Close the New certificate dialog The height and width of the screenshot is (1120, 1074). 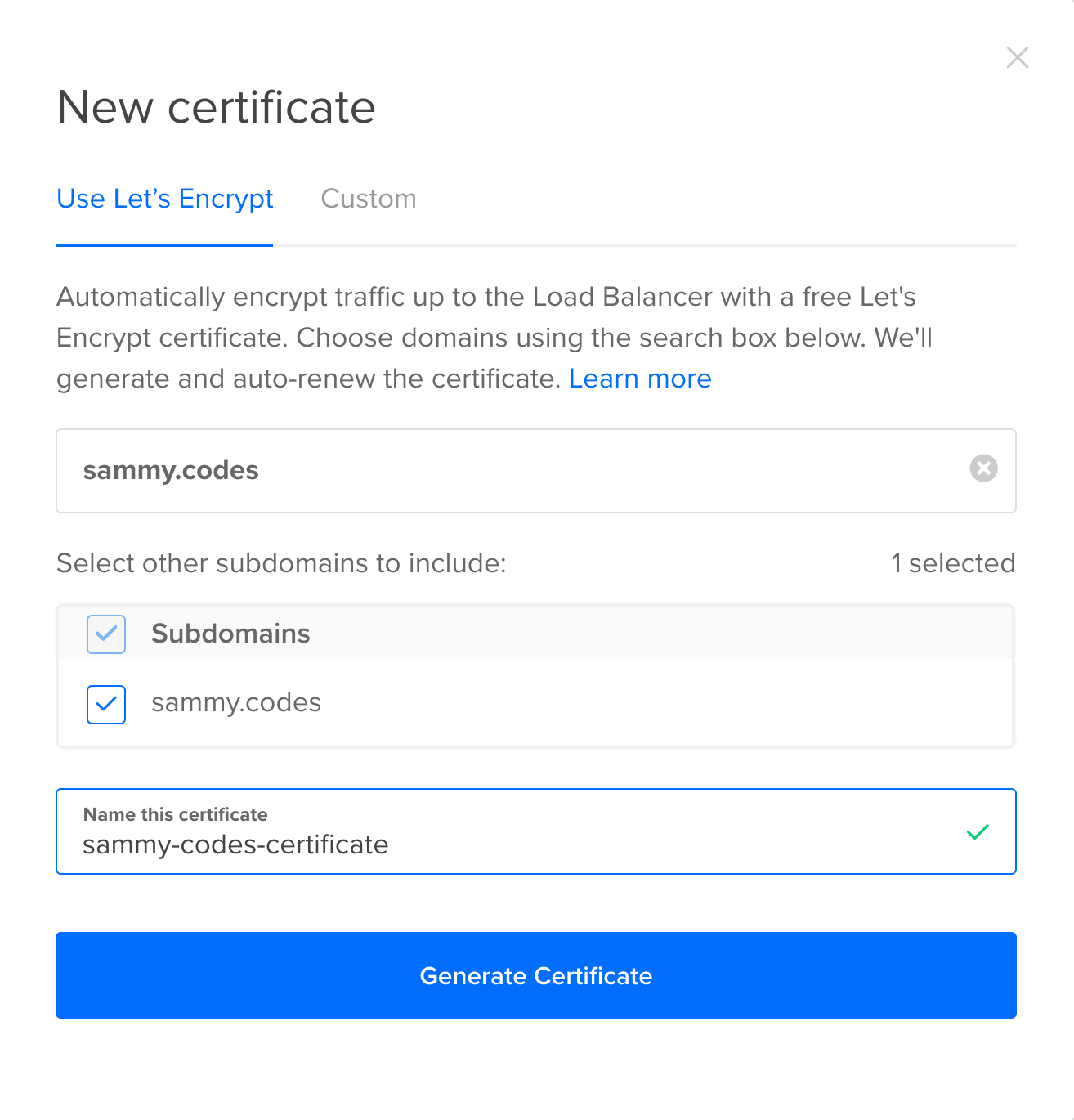(1018, 57)
